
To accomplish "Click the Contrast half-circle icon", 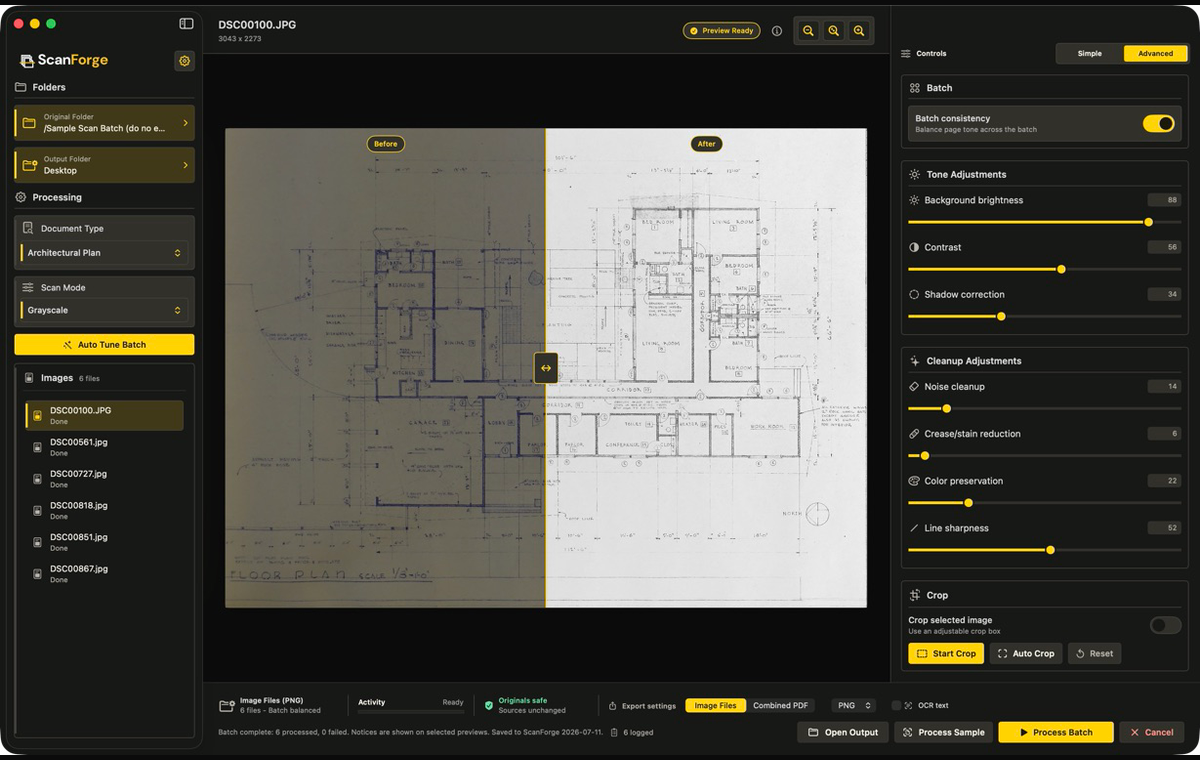I will tap(914, 247).
